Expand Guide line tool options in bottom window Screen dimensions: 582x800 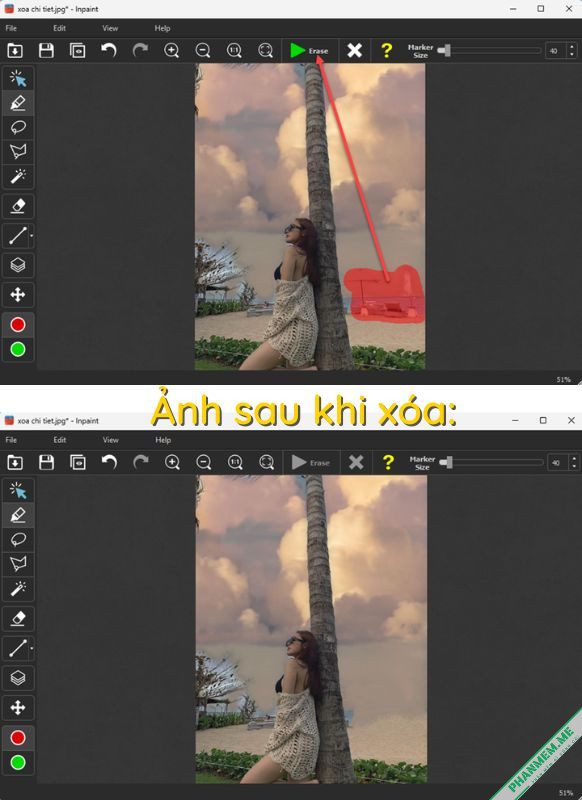(x=32, y=648)
